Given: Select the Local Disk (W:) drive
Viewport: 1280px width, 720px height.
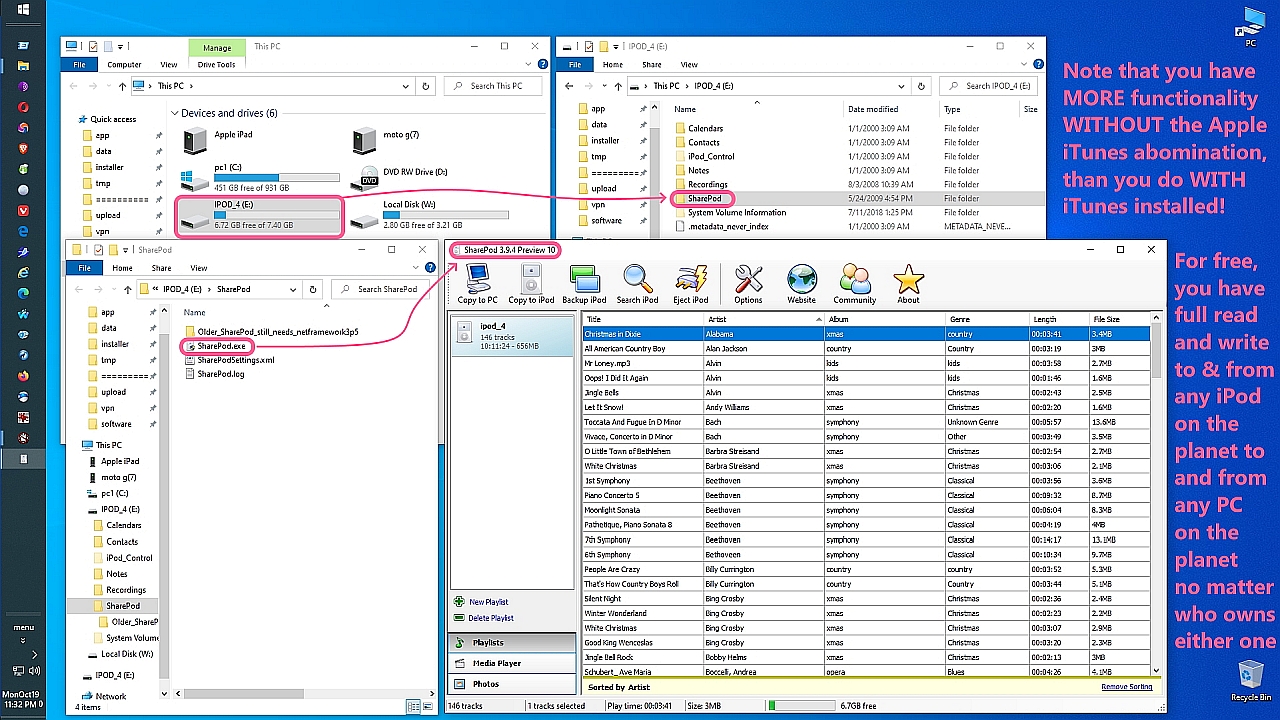Looking at the screenshot, I should [430, 215].
